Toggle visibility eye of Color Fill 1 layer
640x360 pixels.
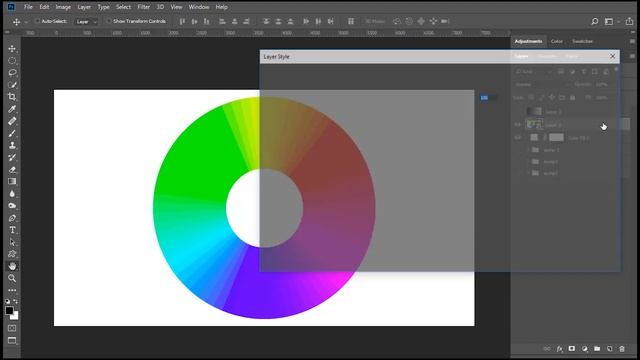tap(518, 138)
